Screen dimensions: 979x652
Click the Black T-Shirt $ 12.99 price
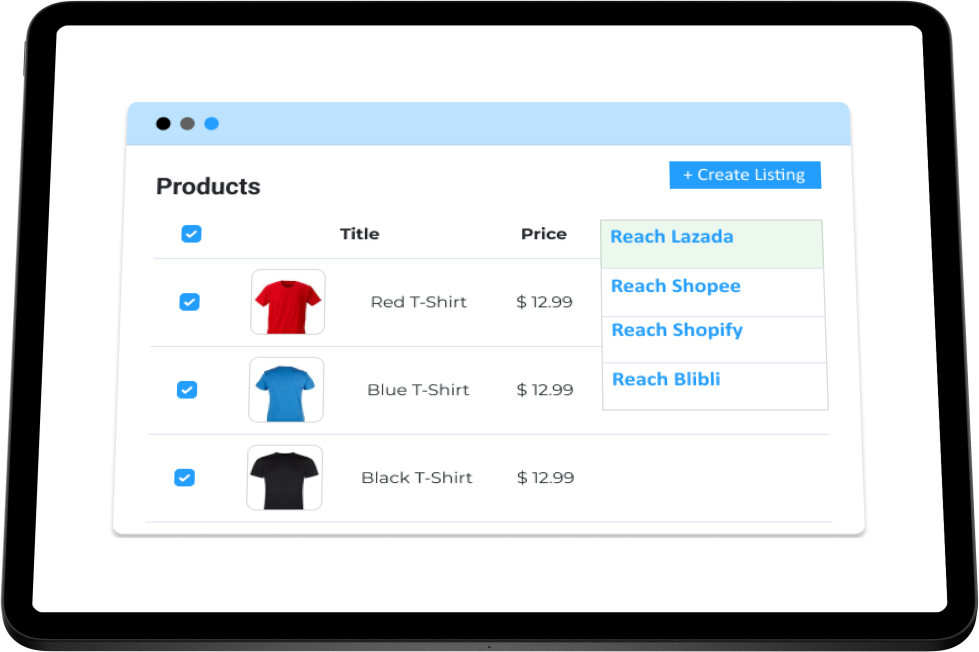coord(546,478)
